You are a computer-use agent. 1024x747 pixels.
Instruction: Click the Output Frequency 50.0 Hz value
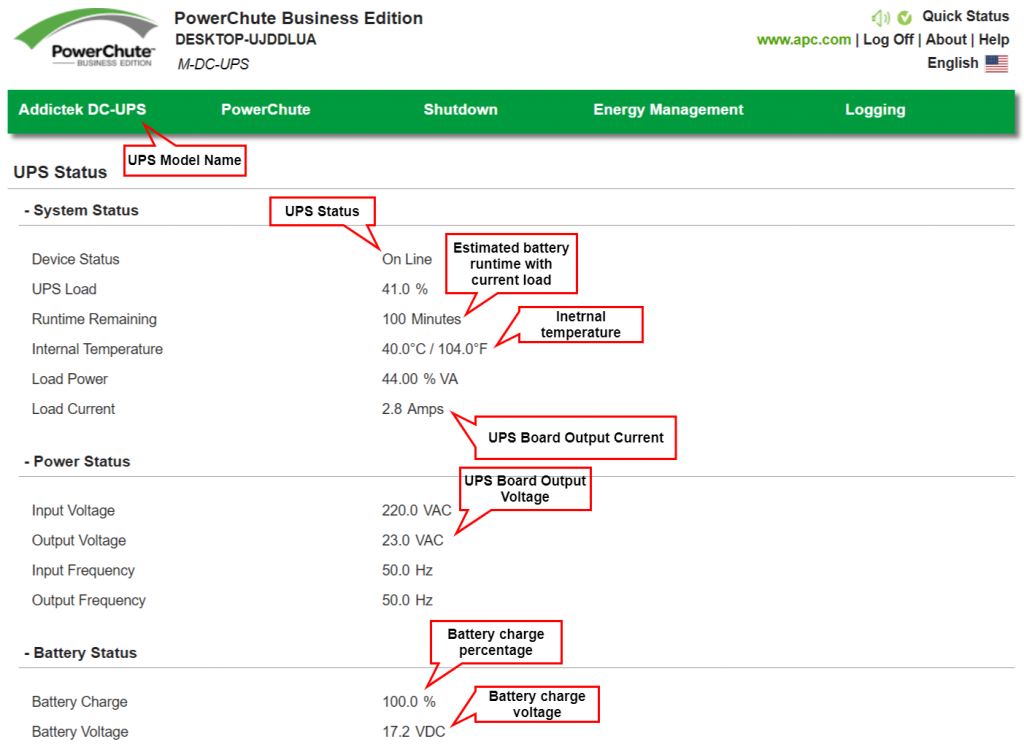point(408,601)
